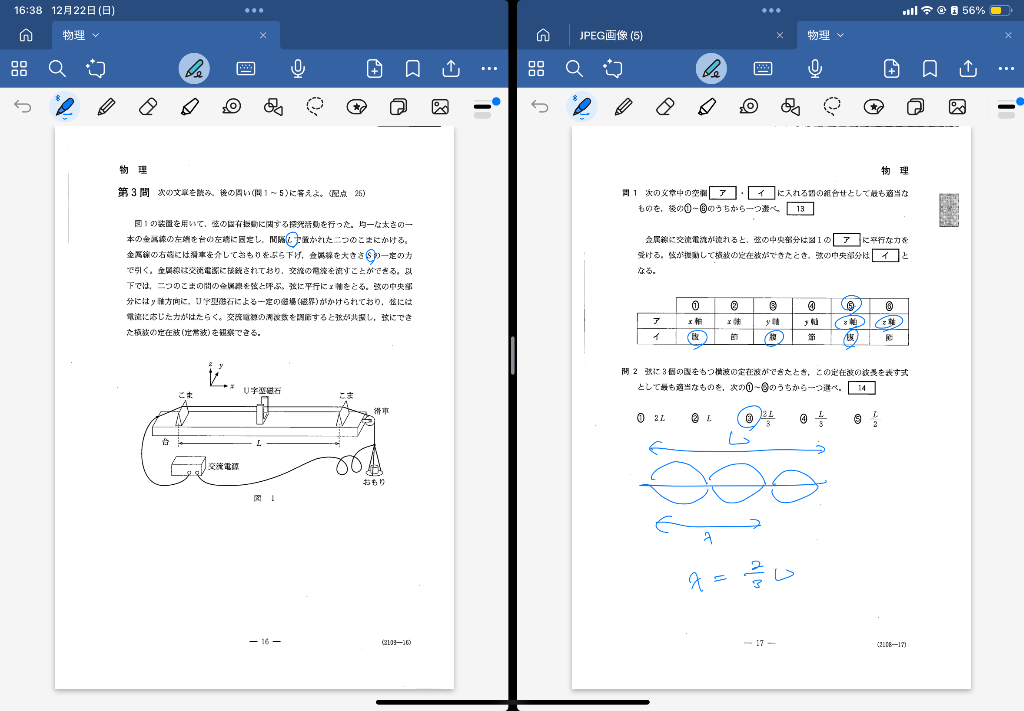Toggle keyboard typing mode in the right pane

763,69
